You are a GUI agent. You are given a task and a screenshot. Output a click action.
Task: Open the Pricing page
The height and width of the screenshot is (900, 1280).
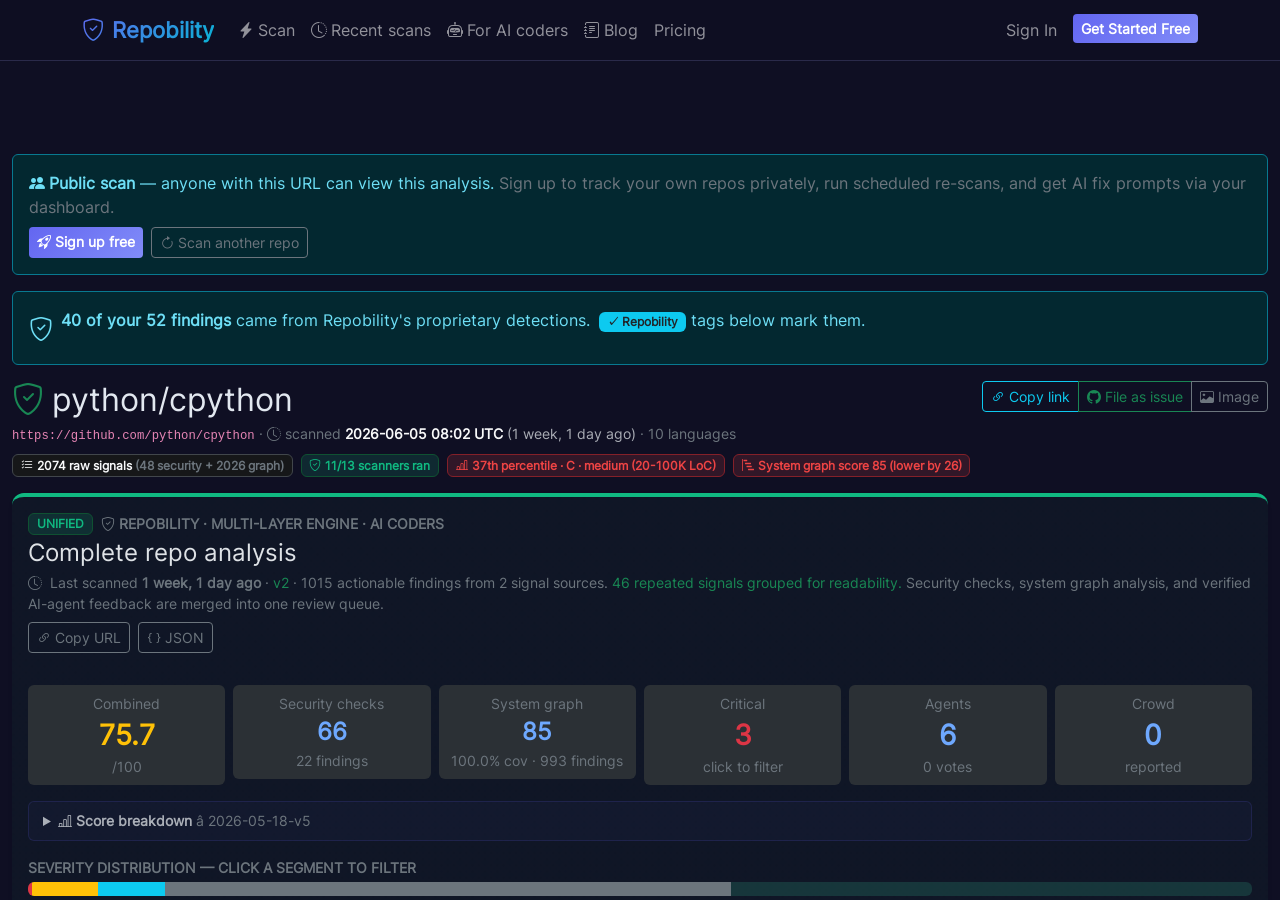pyautogui.click(x=680, y=30)
